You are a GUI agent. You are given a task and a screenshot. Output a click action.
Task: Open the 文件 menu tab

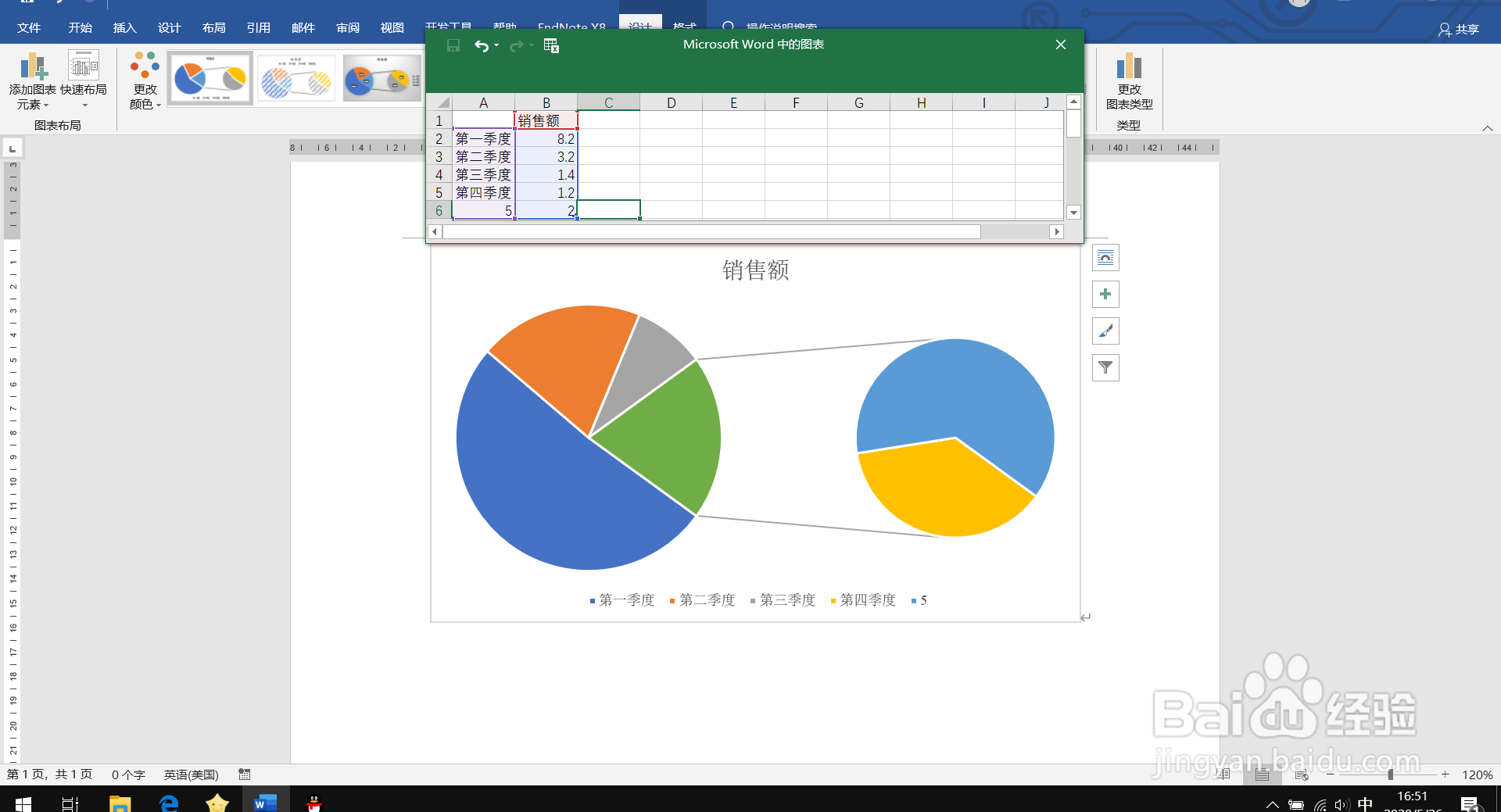pyautogui.click(x=29, y=28)
